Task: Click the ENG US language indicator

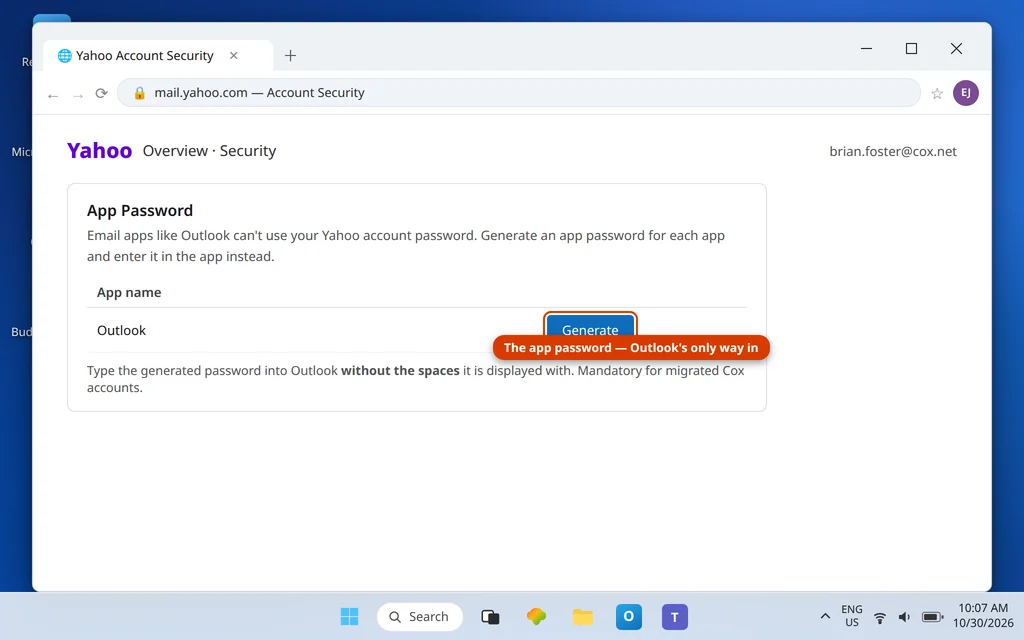Action: point(852,616)
